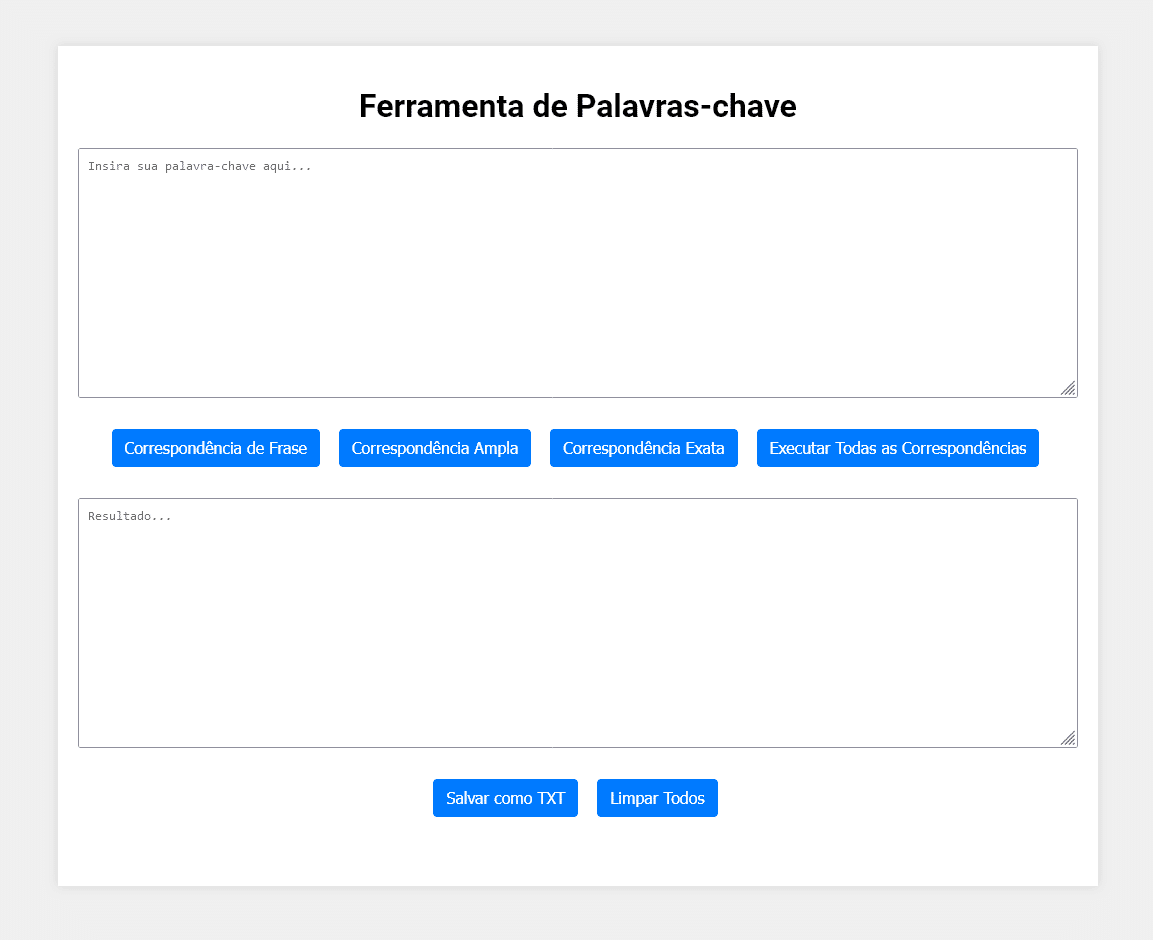
Task: Click the 'Insira sua palavra-chave aqui...' placeholder text
Action: click(199, 166)
